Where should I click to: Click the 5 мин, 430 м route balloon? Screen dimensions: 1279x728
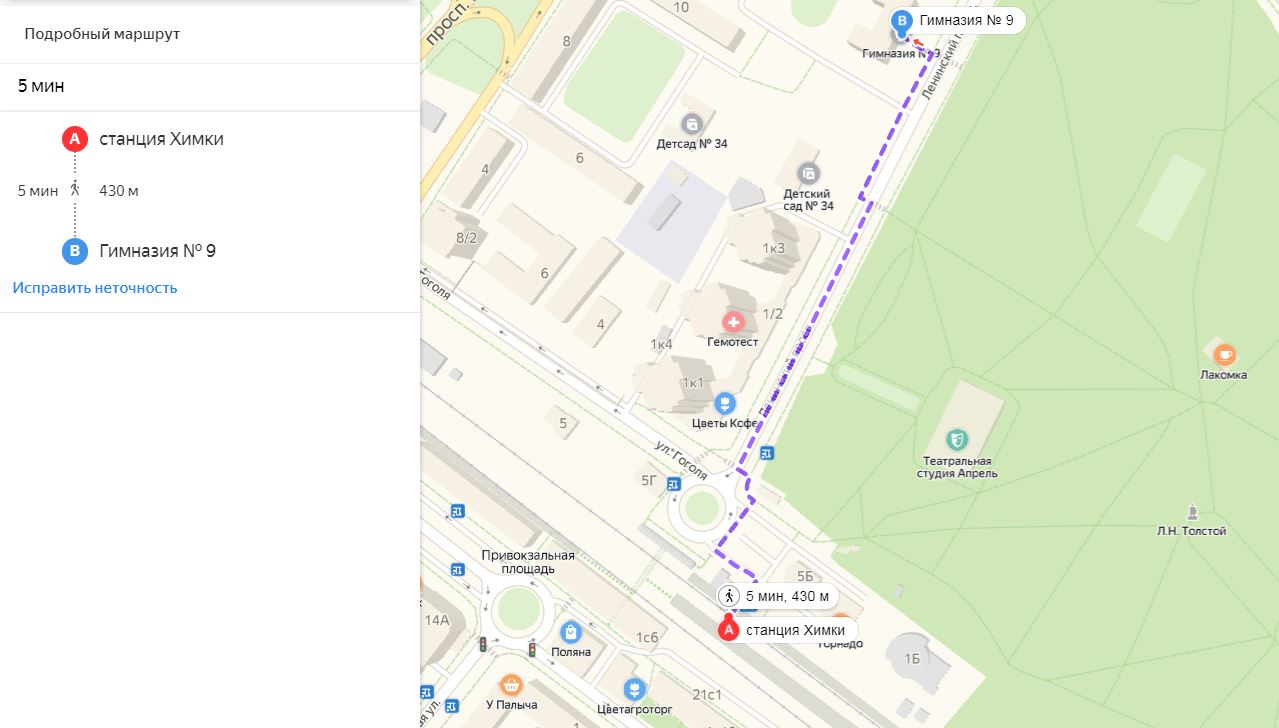click(777, 596)
